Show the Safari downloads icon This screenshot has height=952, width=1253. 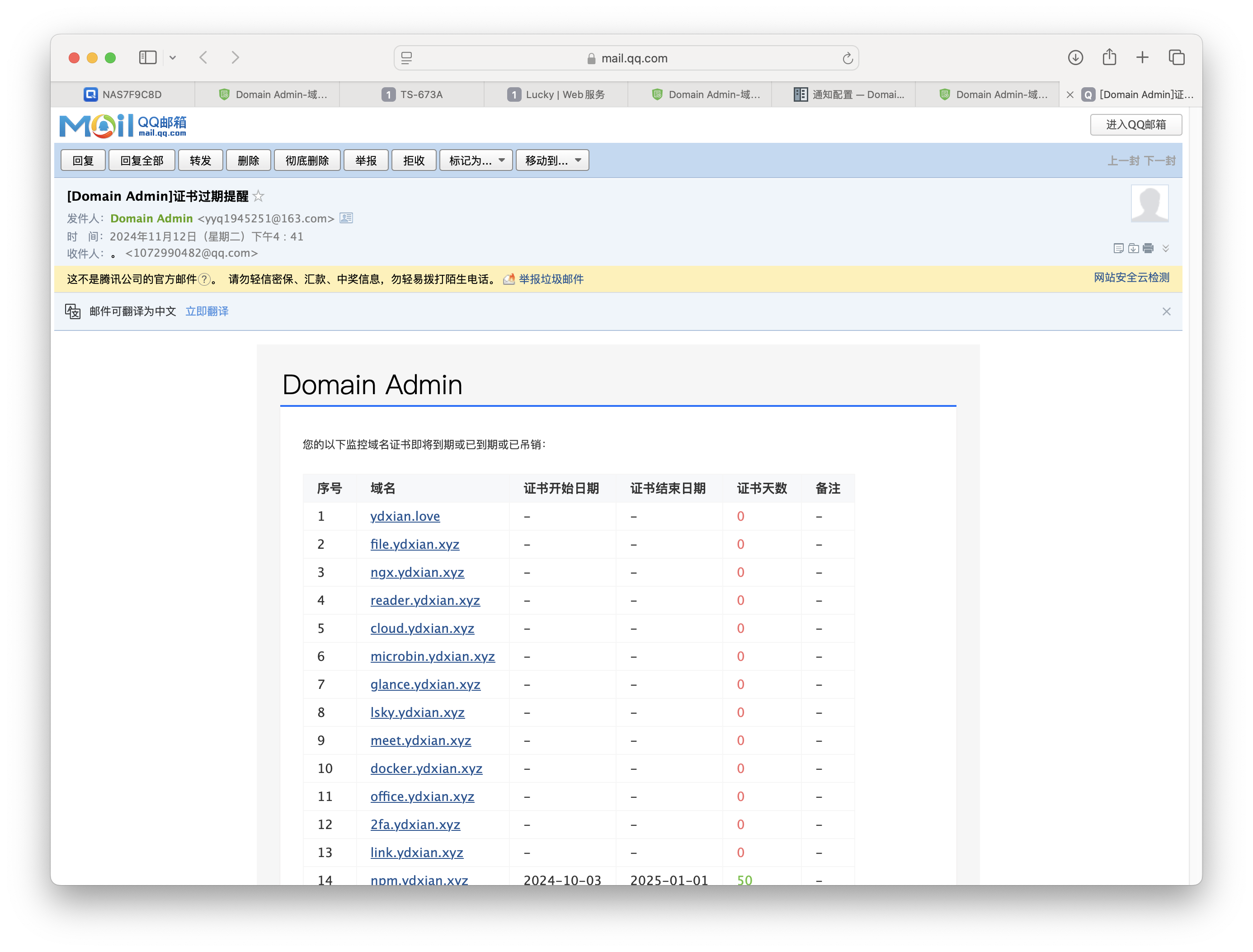click(x=1075, y=57)
